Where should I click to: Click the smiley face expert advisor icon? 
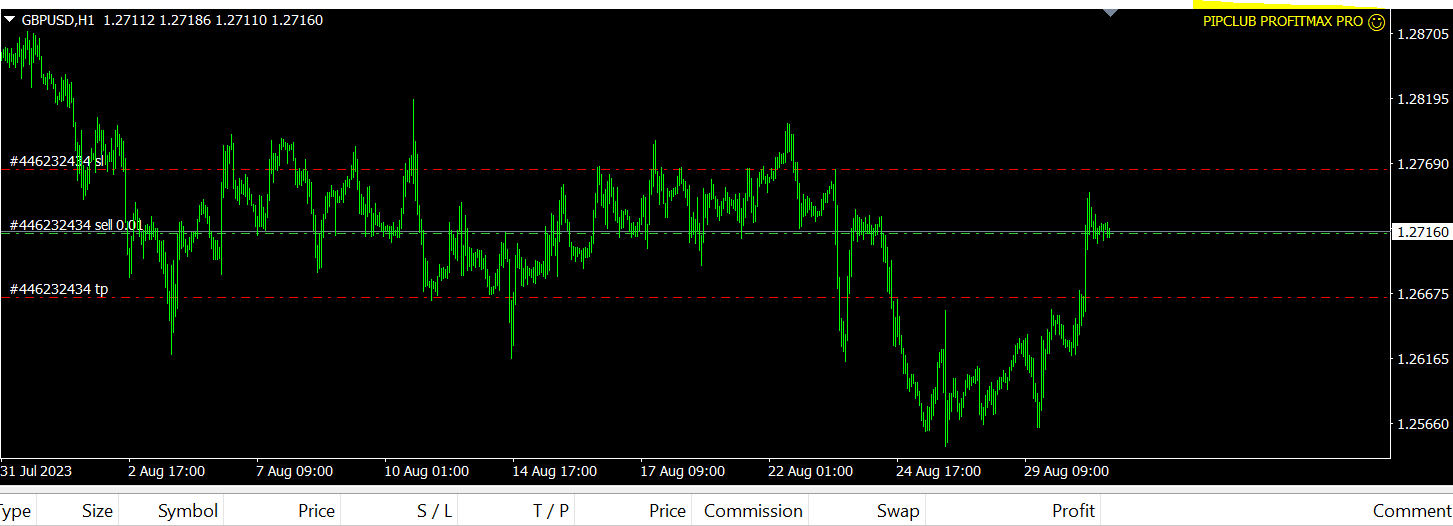tap(1376, 22)
